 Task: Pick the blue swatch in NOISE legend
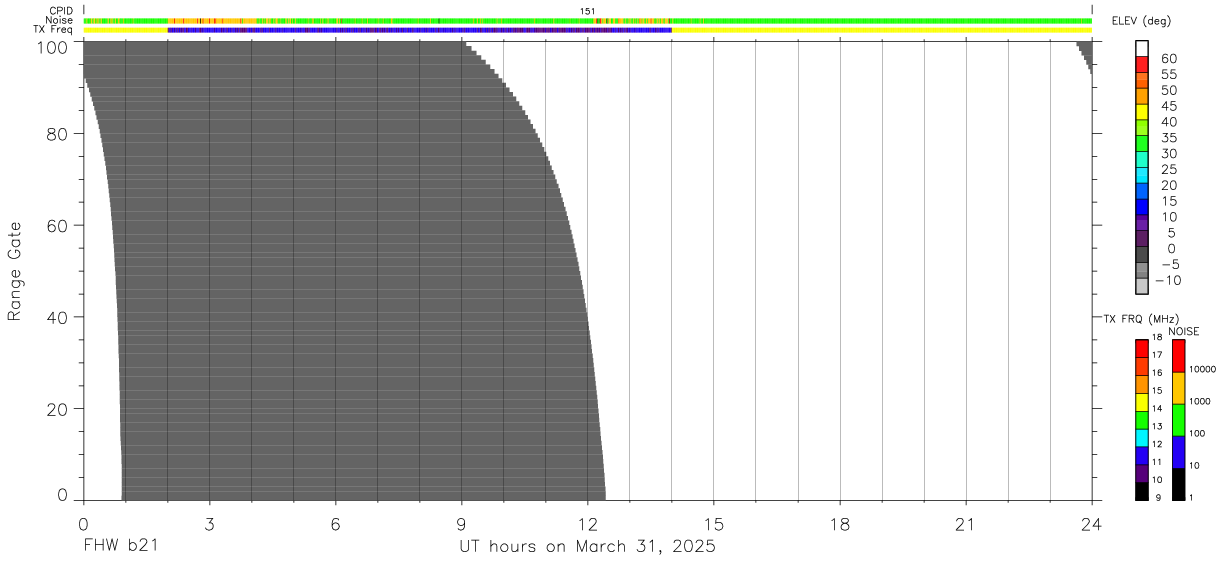(1178, 452)
